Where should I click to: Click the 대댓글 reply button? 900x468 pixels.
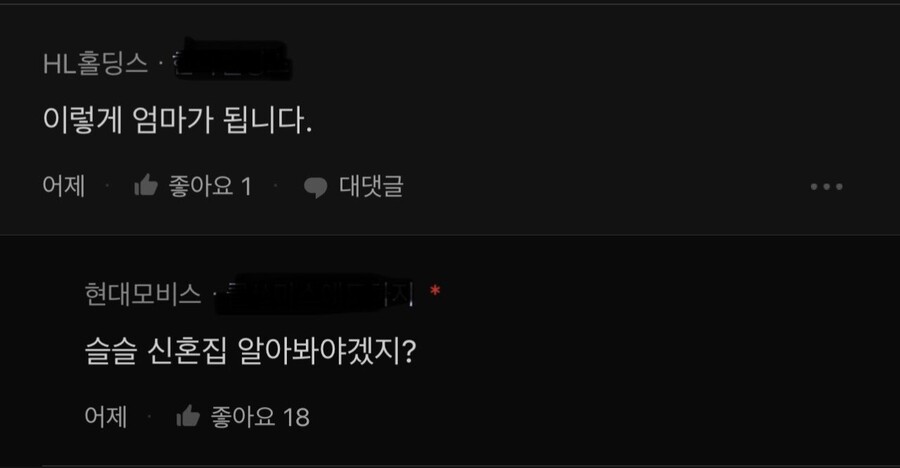click(371, 186)
